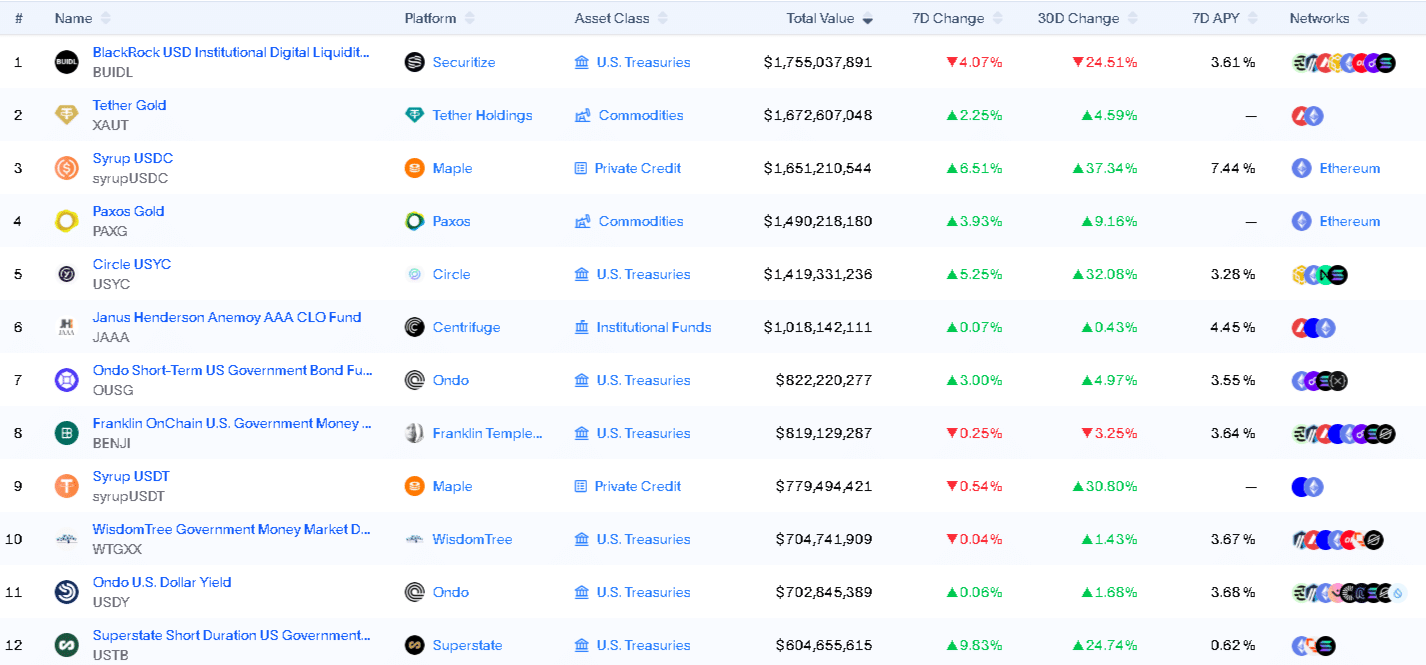Click the Ondo U.S. Dollar Yield icon
Image resolution: width=1426 pixels, height=665 pixels.
[67, 592]
